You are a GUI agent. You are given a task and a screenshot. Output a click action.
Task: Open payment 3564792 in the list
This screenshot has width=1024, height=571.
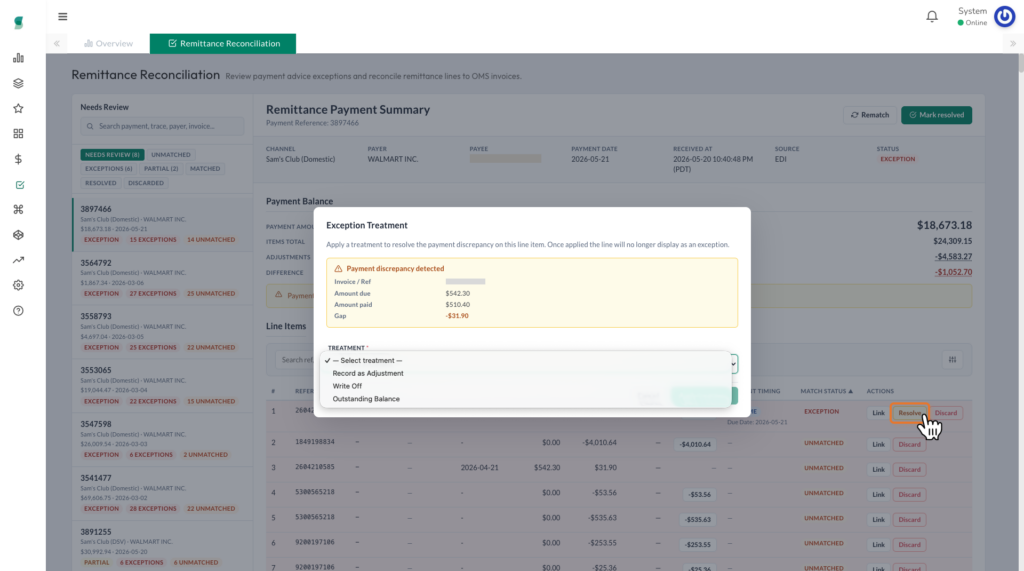[x=162, y=278]
